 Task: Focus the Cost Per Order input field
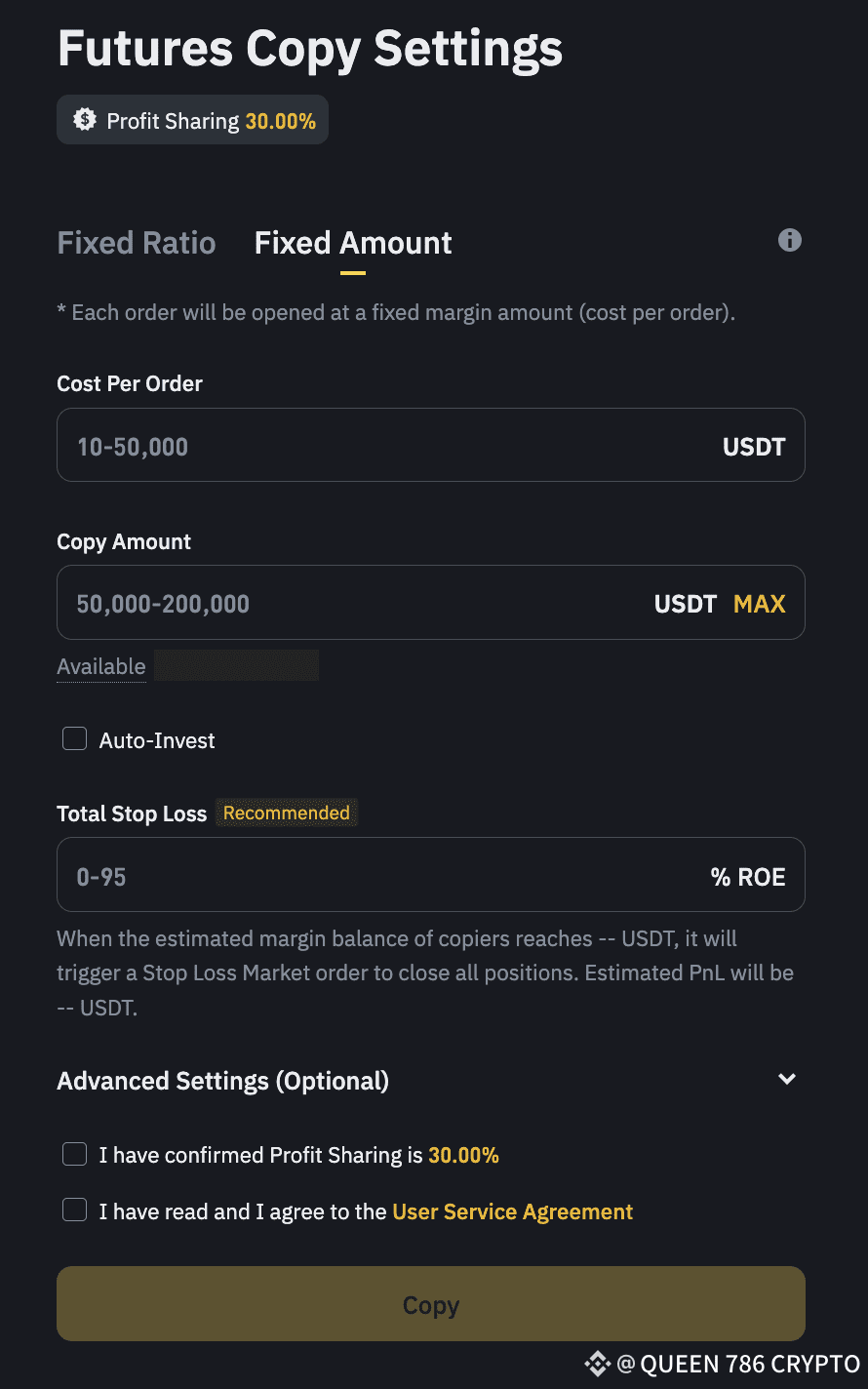click(390, 447)
